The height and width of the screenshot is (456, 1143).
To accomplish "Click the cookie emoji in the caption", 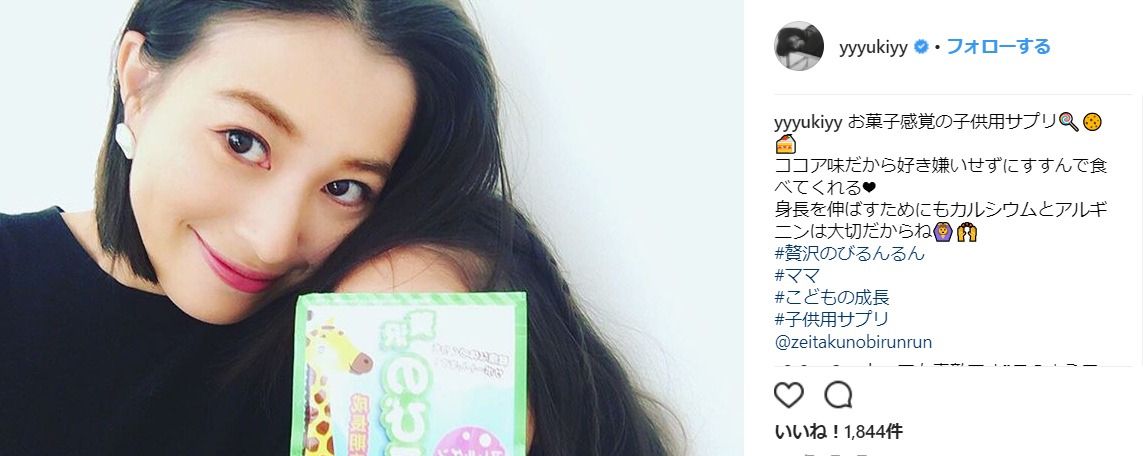I will click(x=1091, y=122).
